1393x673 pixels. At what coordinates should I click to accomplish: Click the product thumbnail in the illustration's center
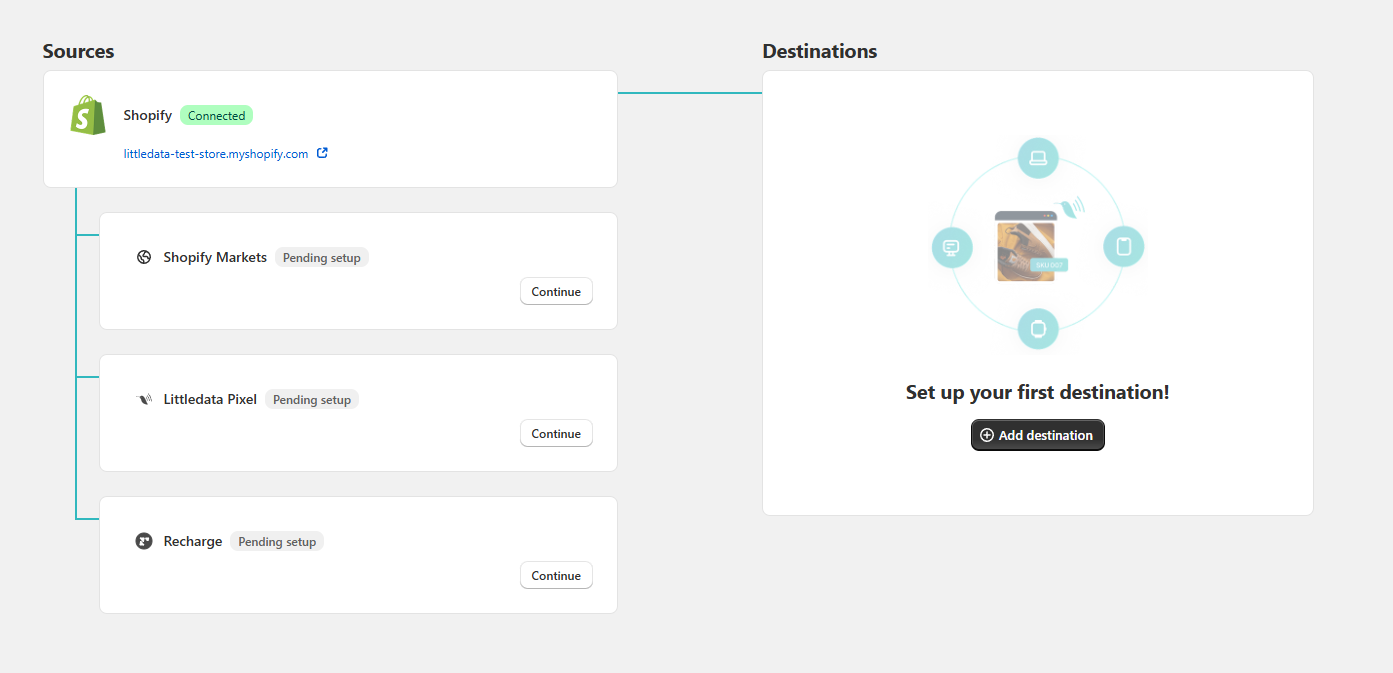pos(1026,250)
